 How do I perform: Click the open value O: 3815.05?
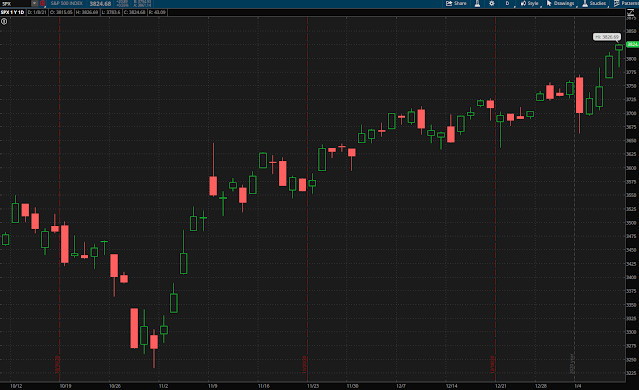(61, 12)
